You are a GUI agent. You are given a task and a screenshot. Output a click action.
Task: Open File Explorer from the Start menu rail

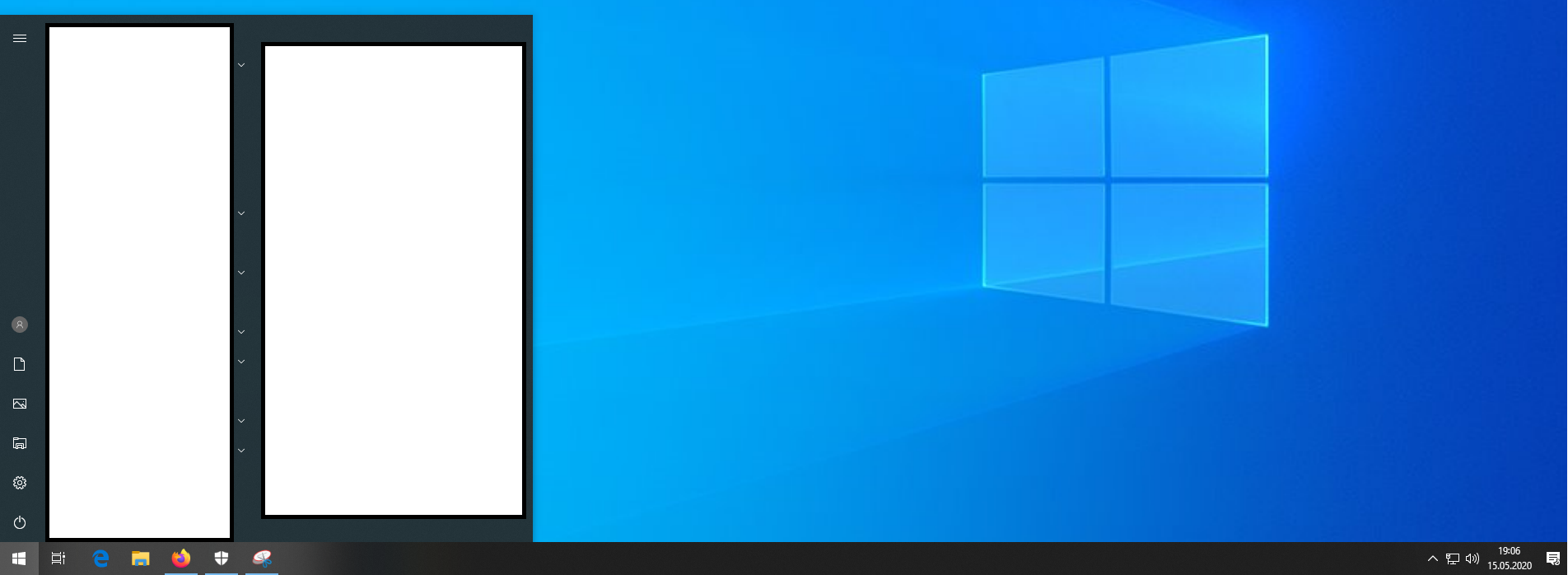coord(20,443)
